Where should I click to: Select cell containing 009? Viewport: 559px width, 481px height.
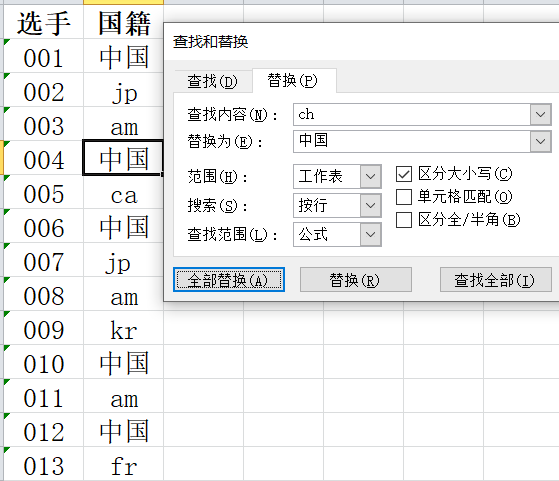[x=43, y=328]
